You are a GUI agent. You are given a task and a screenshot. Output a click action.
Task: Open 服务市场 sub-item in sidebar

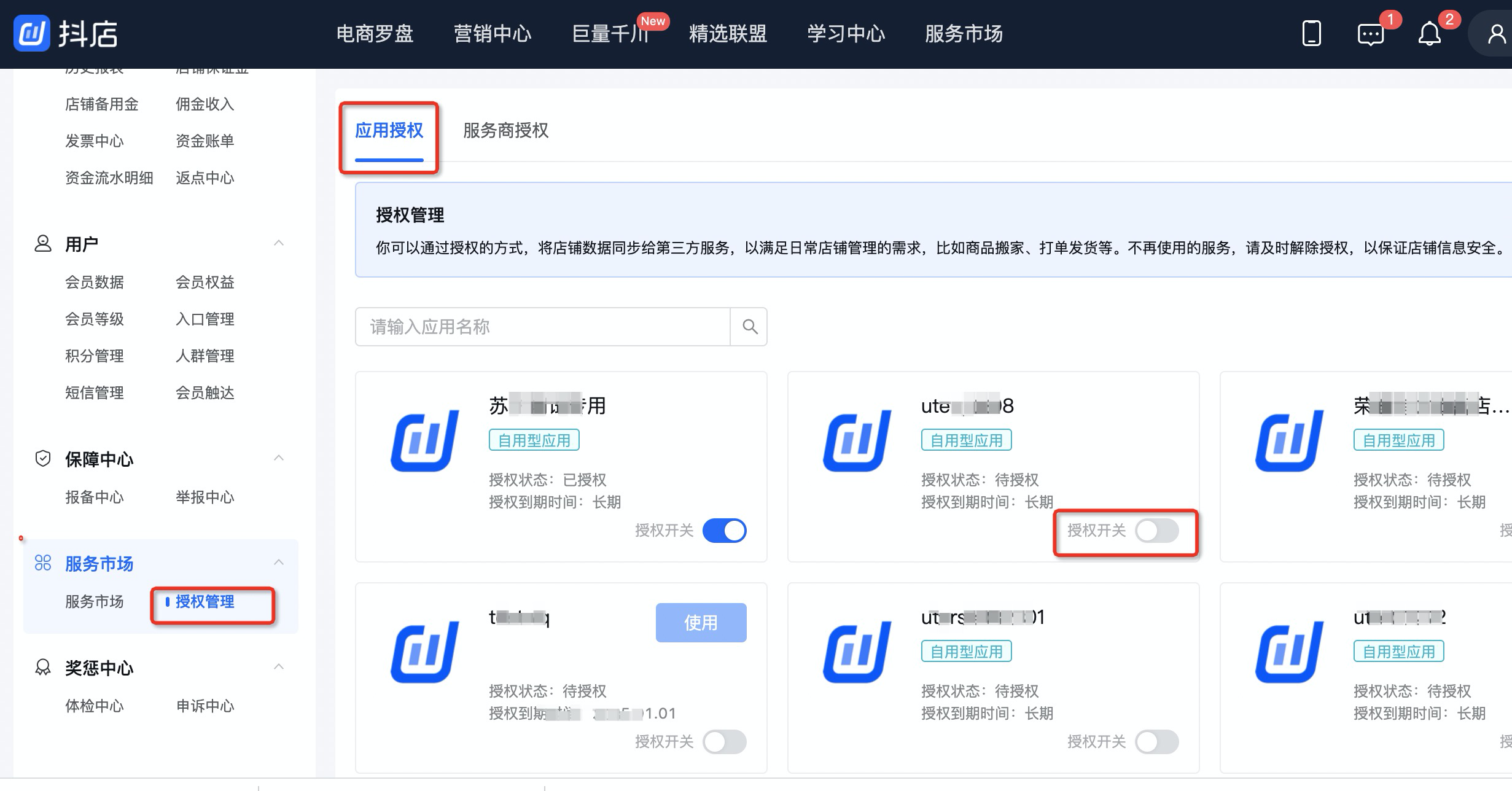95,602
